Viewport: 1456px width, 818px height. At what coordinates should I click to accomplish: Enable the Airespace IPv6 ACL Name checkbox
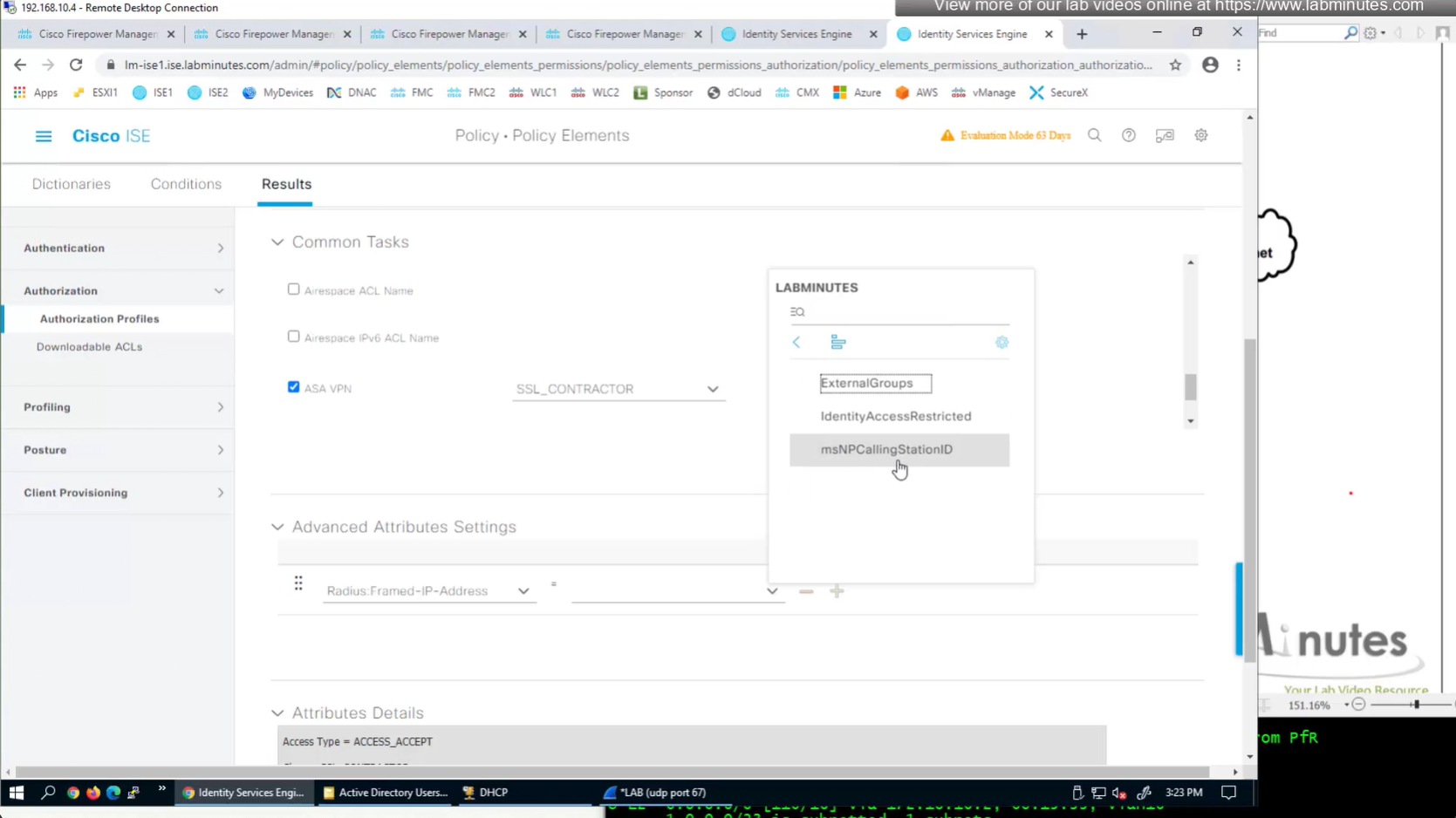(293, 337)
